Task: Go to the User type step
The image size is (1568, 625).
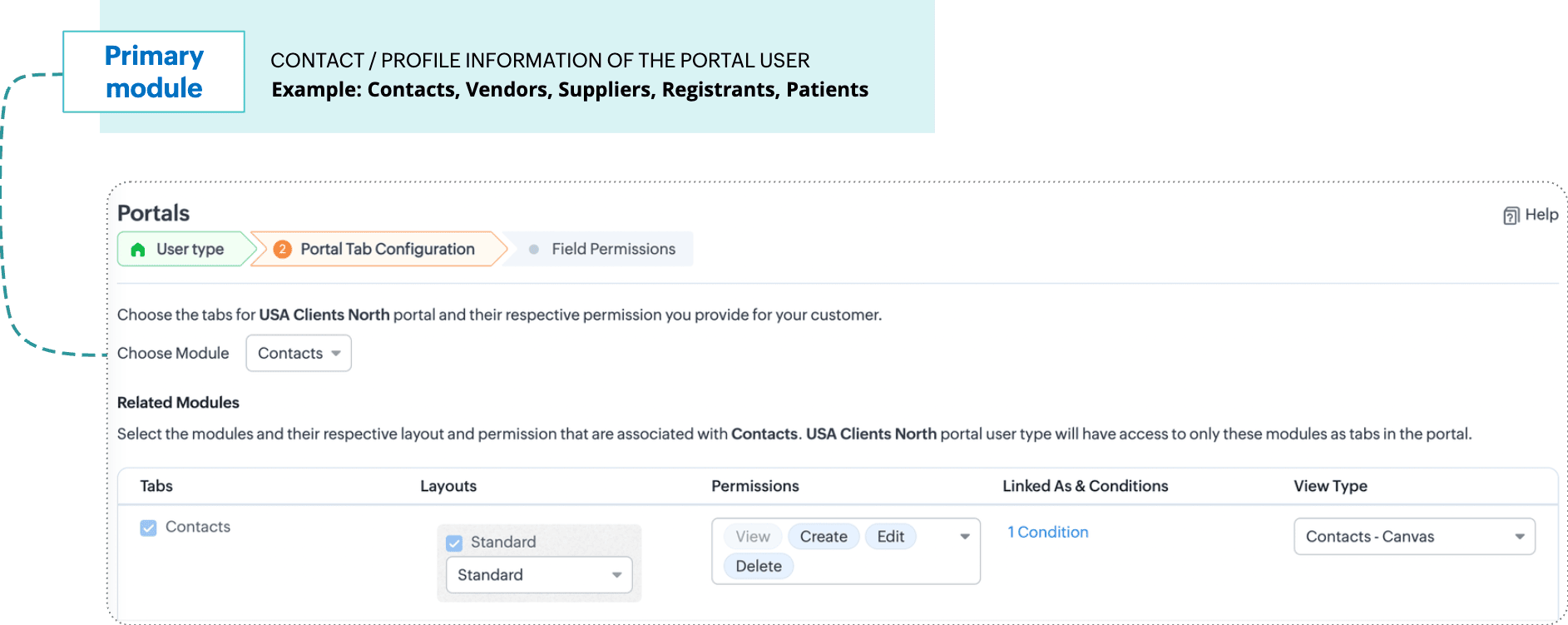Action: 185,249
